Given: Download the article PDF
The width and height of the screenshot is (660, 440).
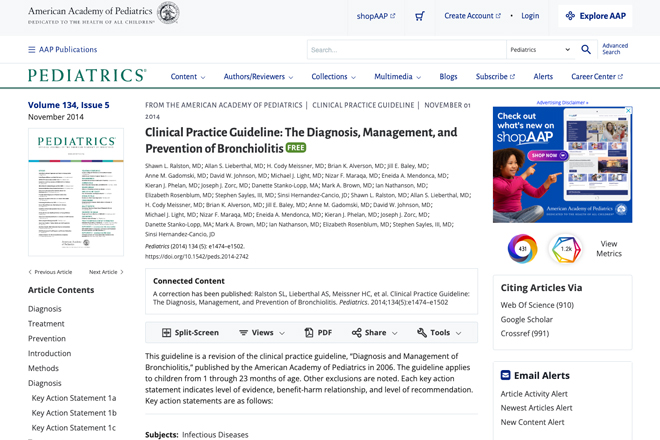Looking at the screenshot, I should (318, 333).
